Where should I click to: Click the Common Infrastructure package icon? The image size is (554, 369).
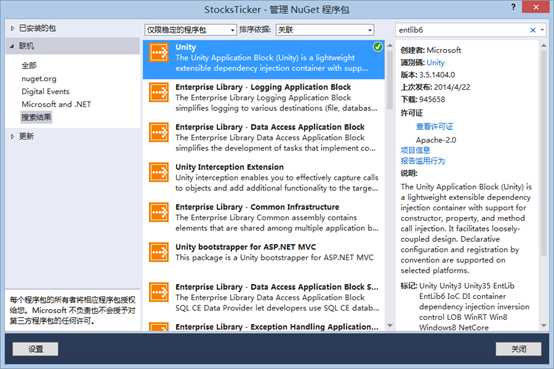click(159, 212)
